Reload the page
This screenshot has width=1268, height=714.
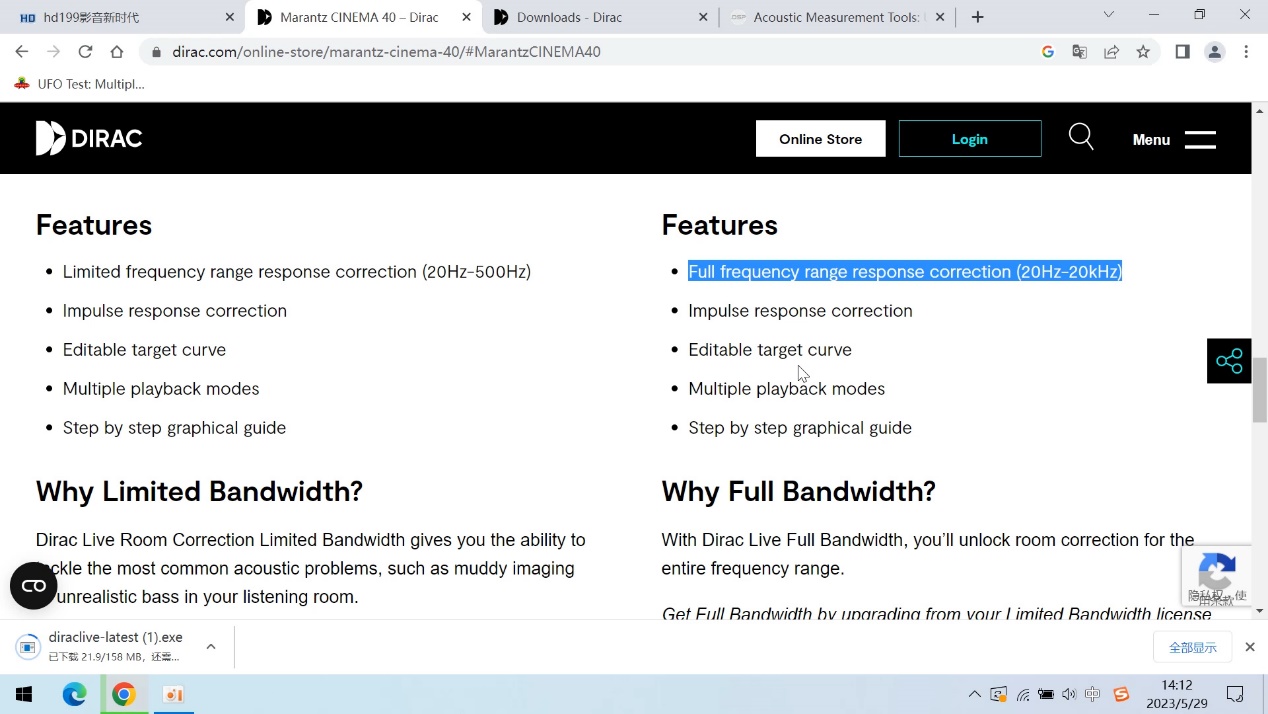85,52
